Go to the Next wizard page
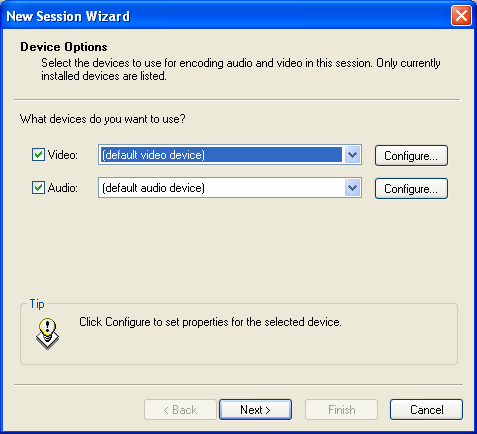 pyautogui.click(x=255, y=410)
